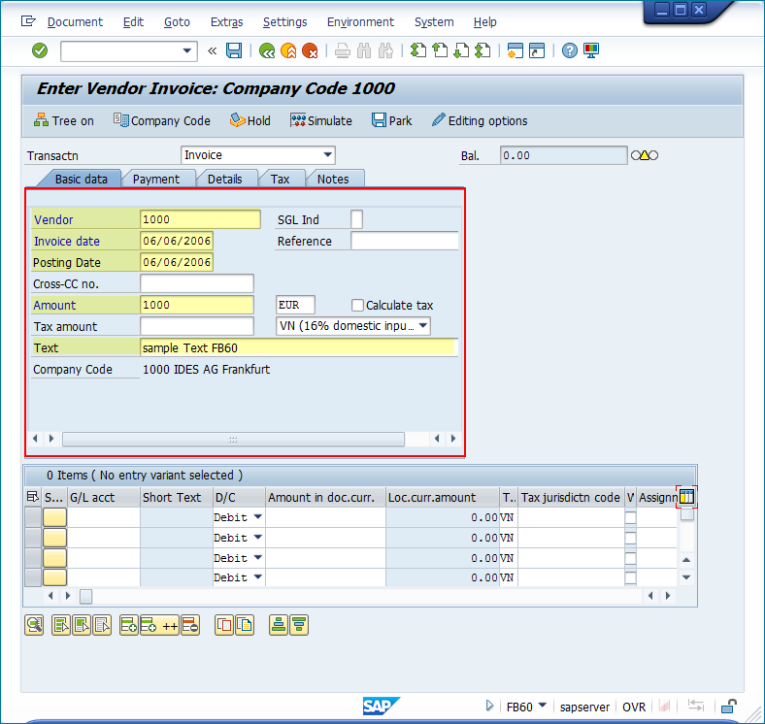Click the green Enter checkmark icon
The height and width of the screenshot is (724, 765).
tap(39, 51)
